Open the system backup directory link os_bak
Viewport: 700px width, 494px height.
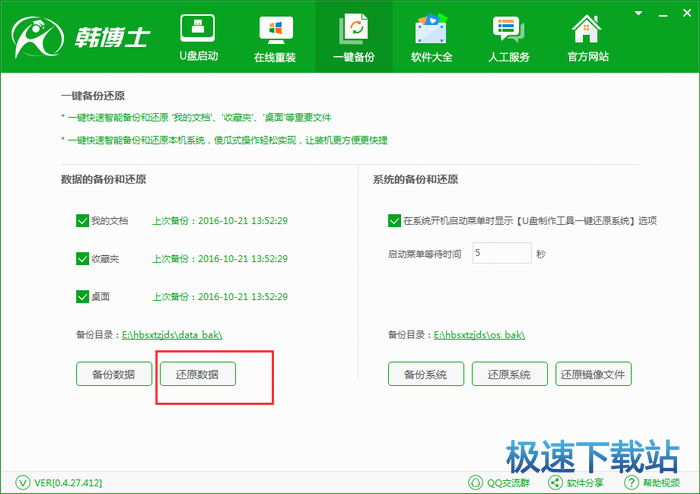479,335
